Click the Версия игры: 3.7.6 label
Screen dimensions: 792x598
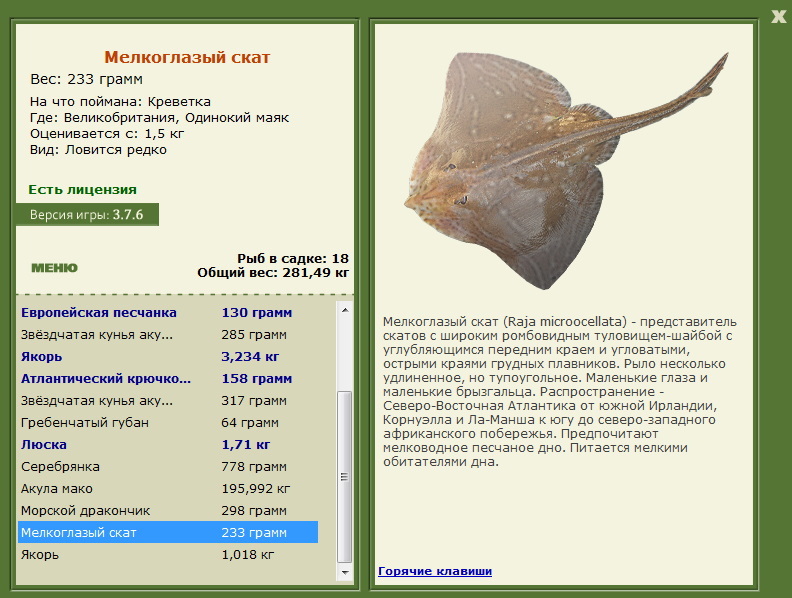[x=87, y=215]
